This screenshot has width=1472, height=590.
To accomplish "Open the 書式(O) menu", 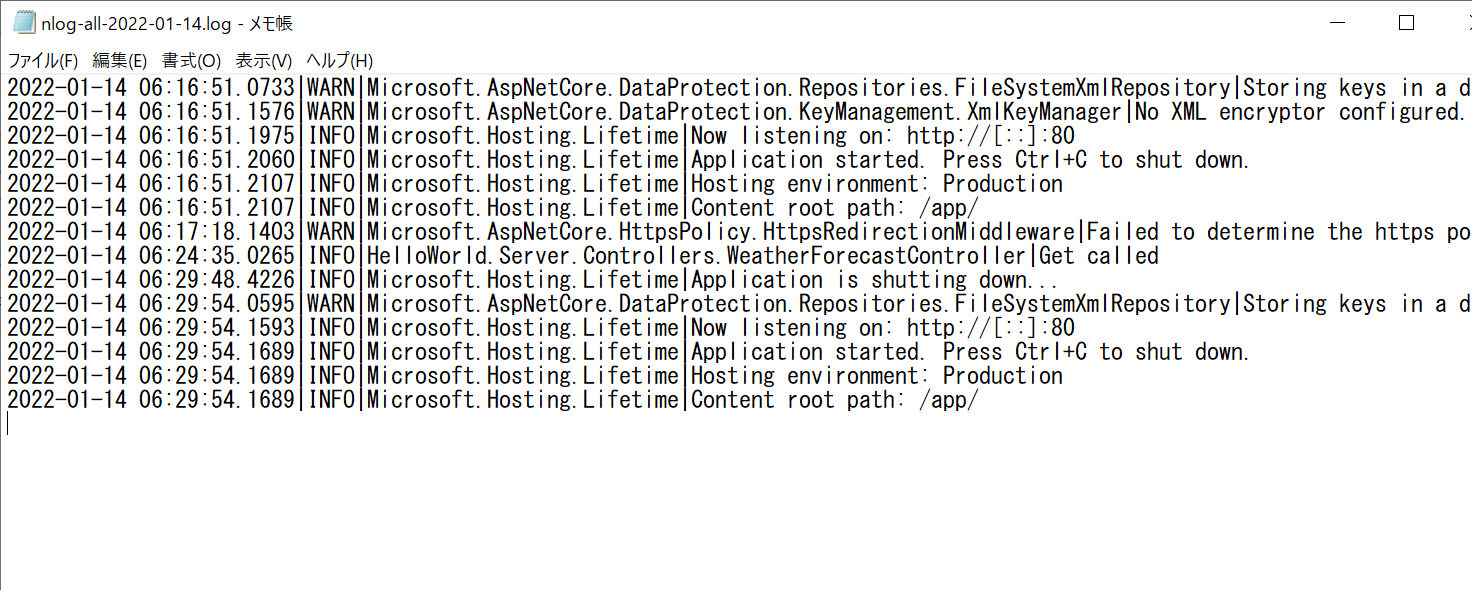I will (192, 60).
